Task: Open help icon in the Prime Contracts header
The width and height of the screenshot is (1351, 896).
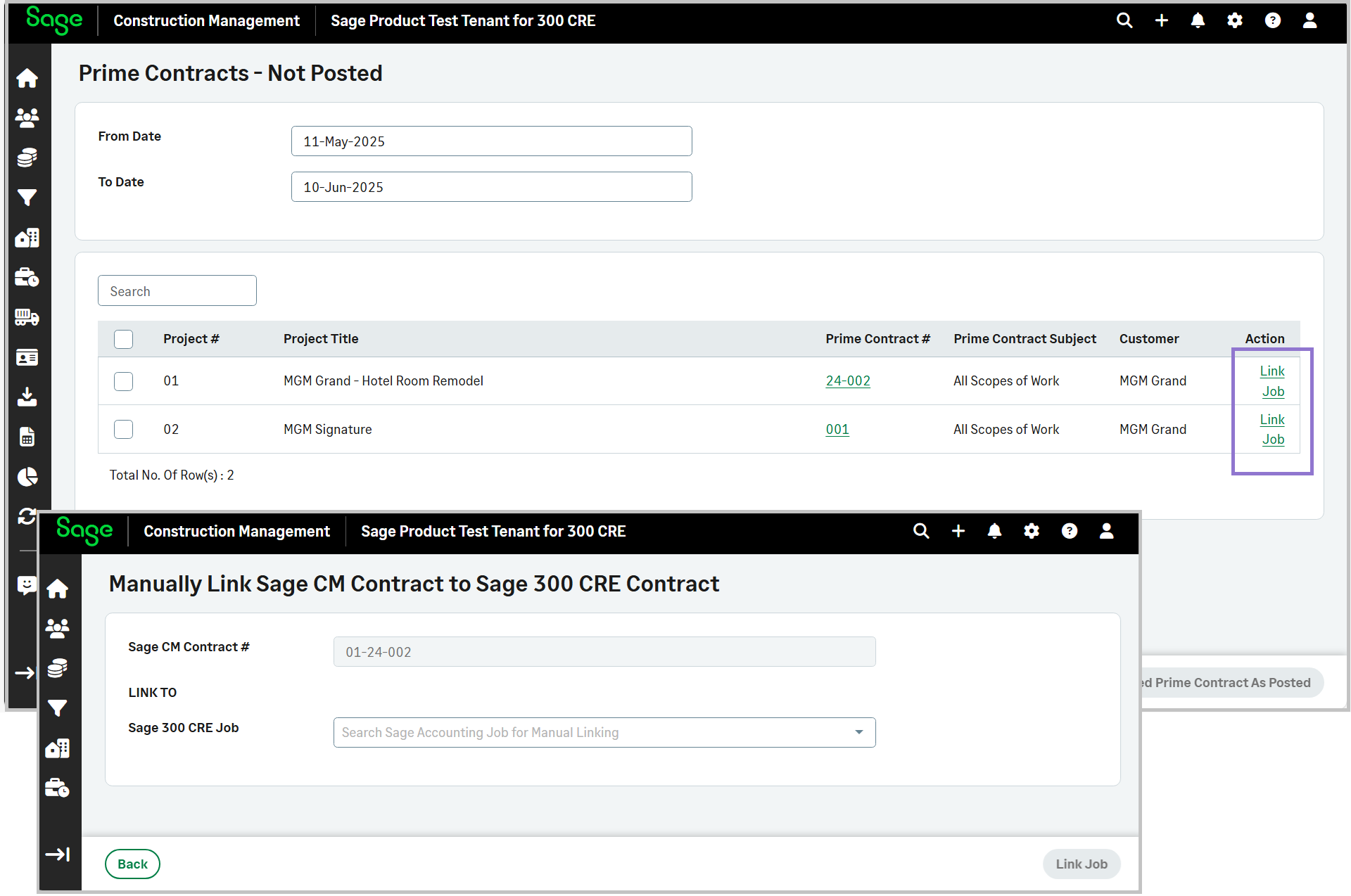Action: click(x=1272, y=20)
